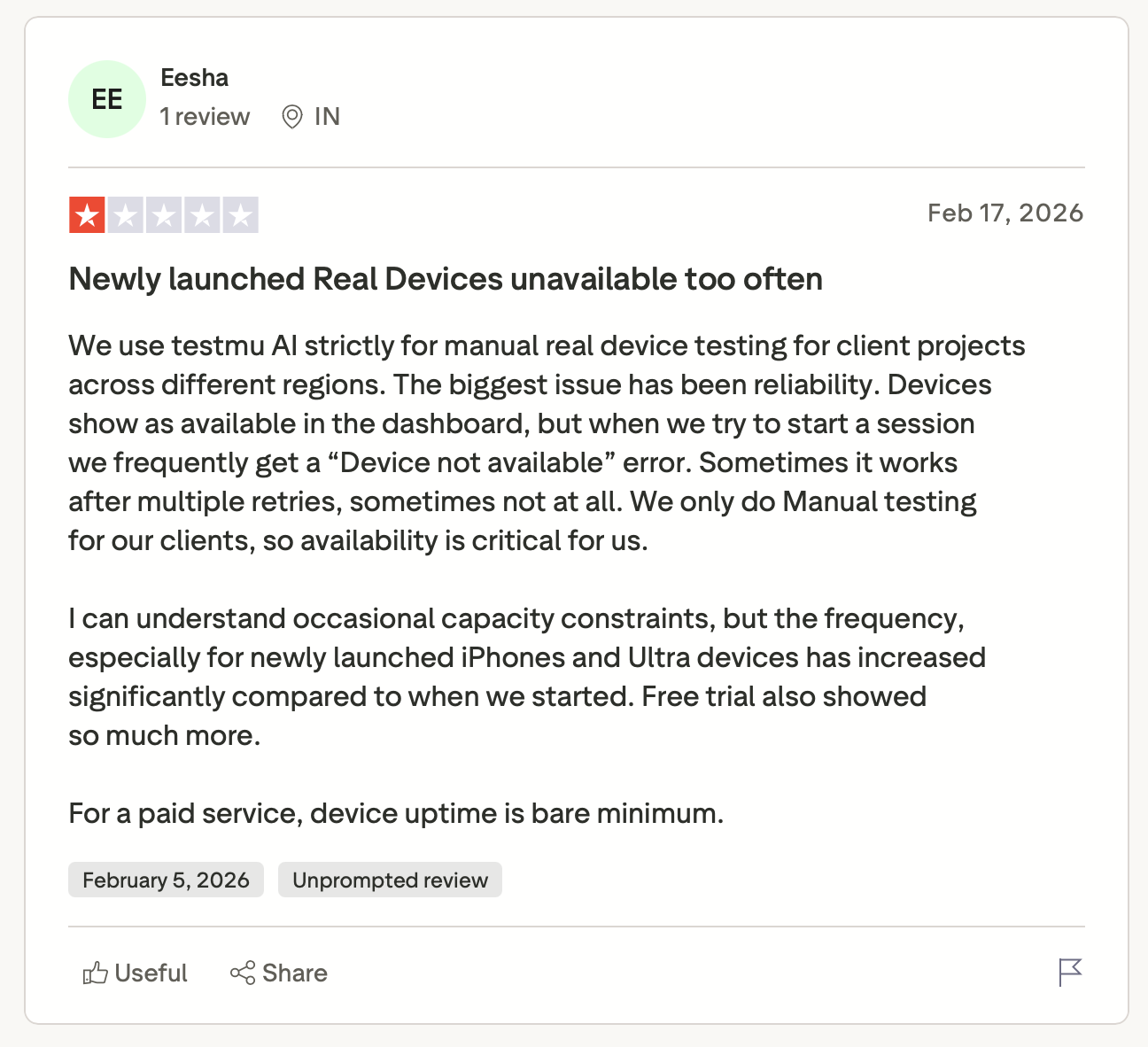Viewport: 1148px width, 1047px height.
Task: Click the third grey rating star
Action: [x=164, y=215]
